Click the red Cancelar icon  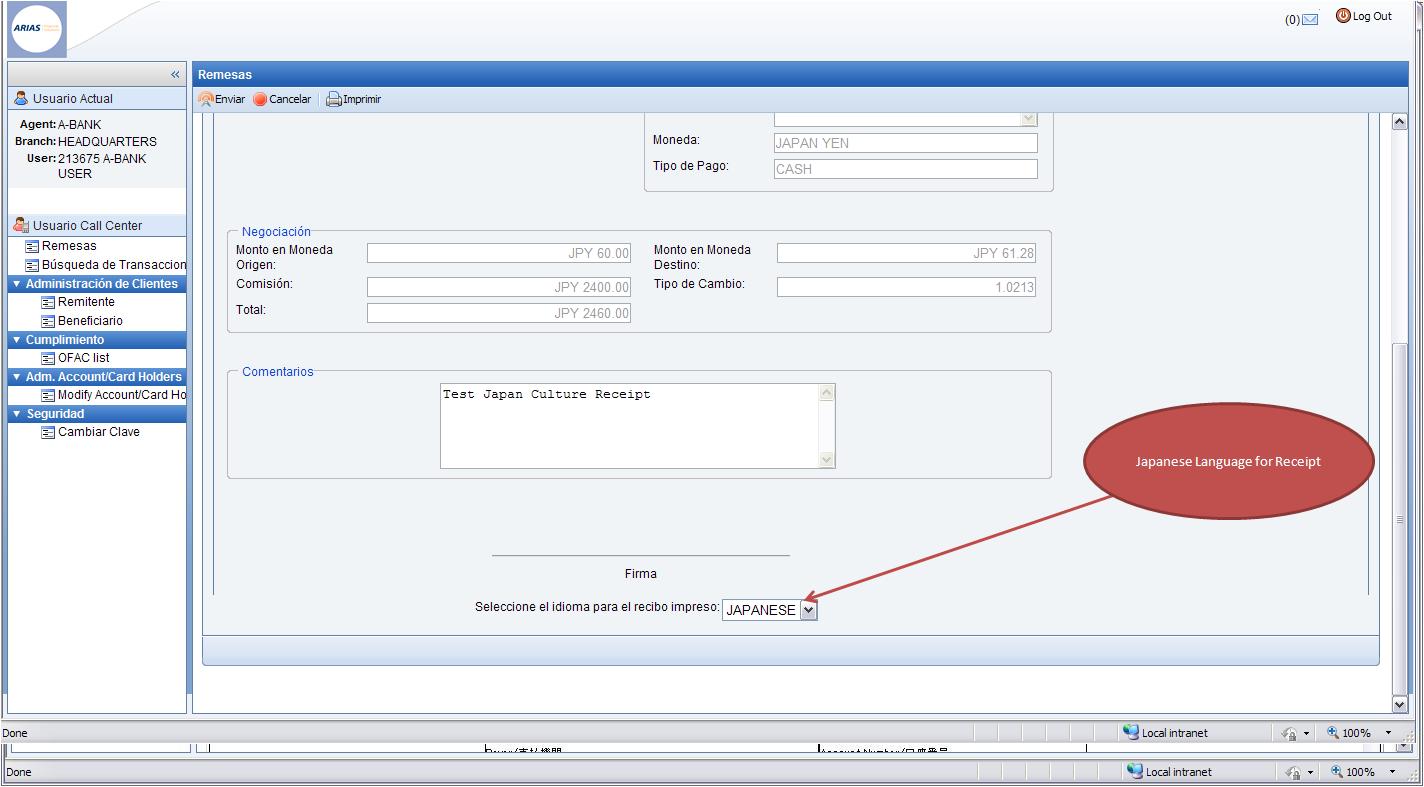coord(260,99)
